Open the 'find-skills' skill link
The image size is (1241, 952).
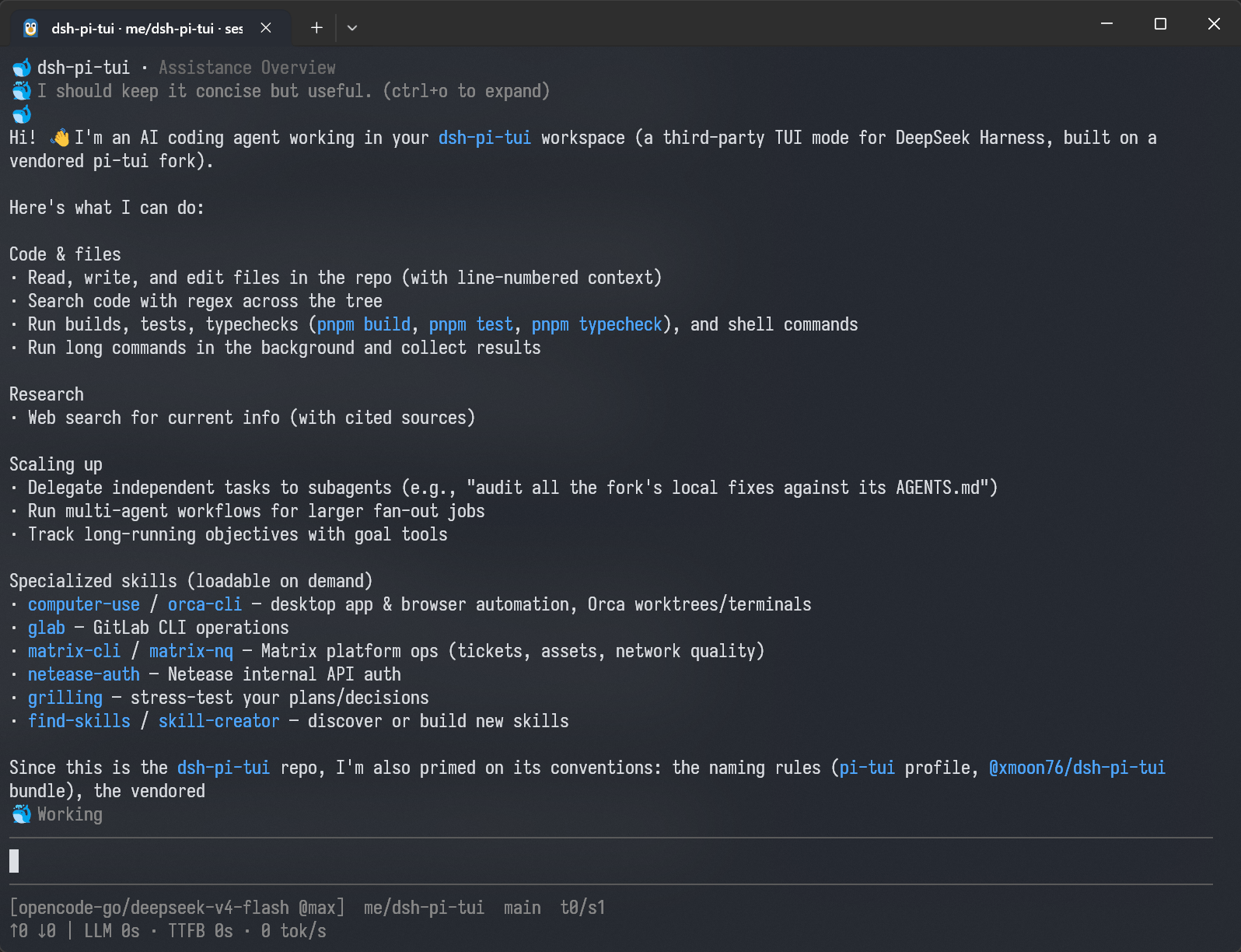pos(79,721)
